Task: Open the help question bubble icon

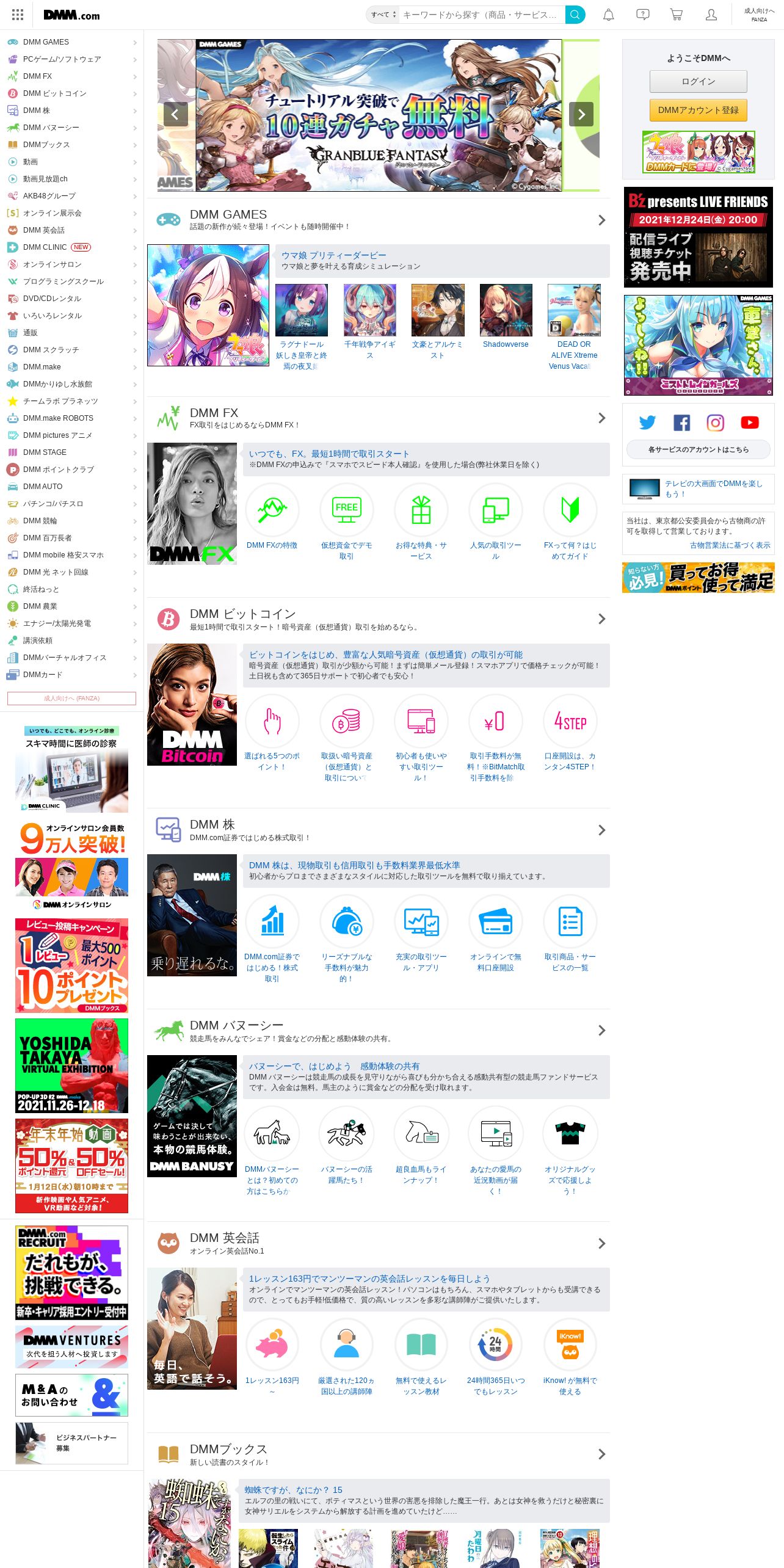Action: (642, 15)
